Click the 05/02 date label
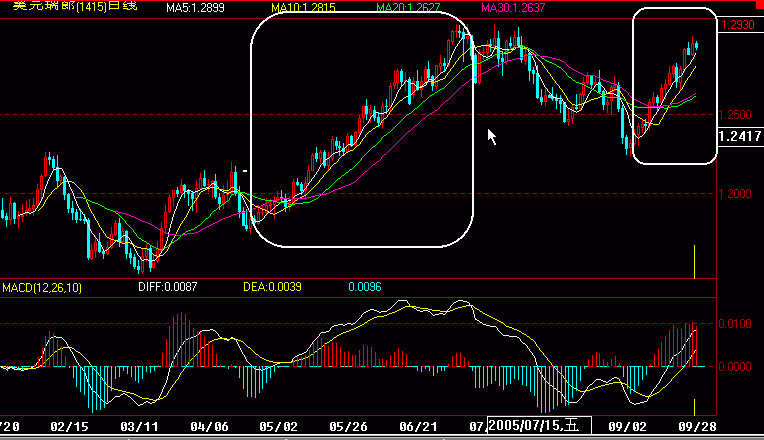 (279, 427)
